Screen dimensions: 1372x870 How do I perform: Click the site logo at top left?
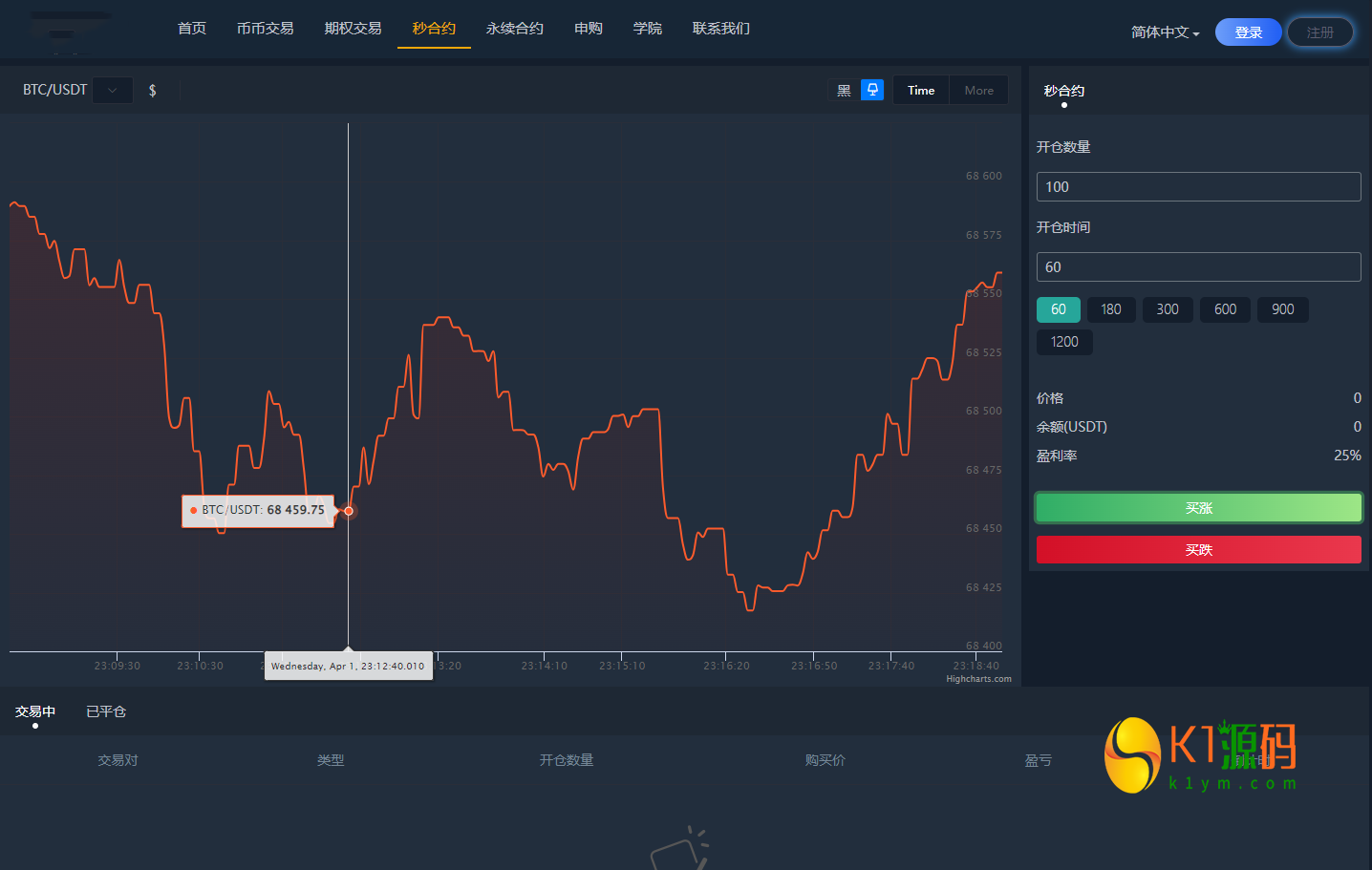[x=72, y=29]
